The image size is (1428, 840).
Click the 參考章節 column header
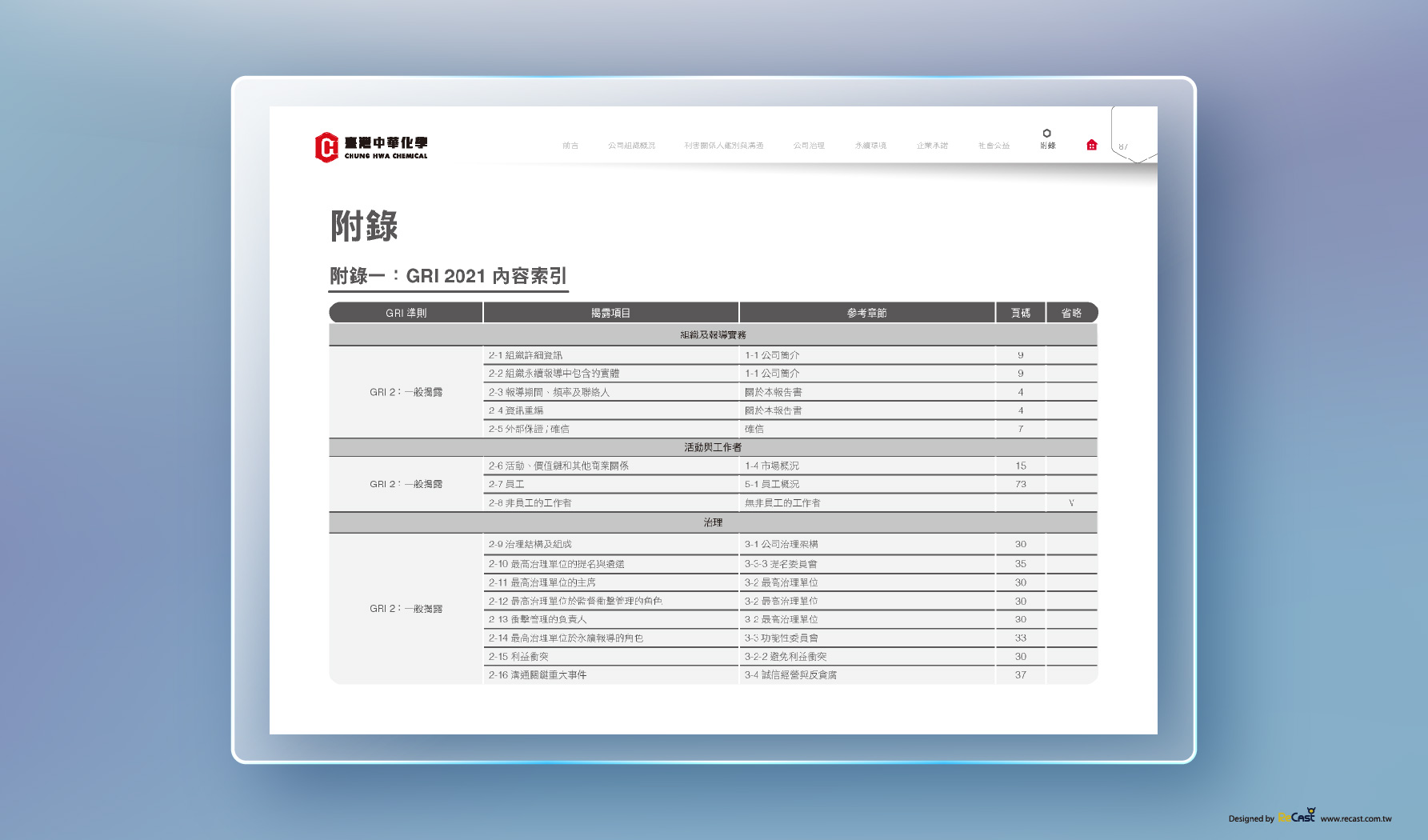pyautogui.click(x=866, y=313)
